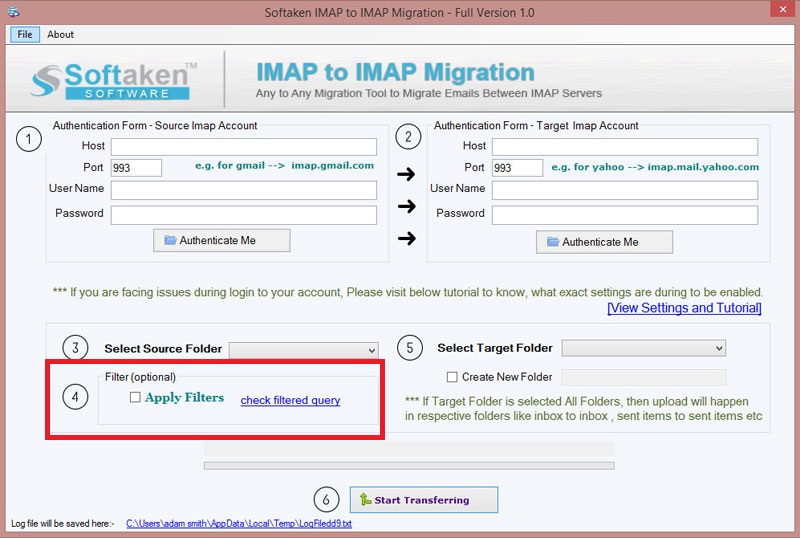The height and width of the screenshot is (538, 800).
Task: Expand the Select Source Folder dropdown
Action: pos(304,350)
